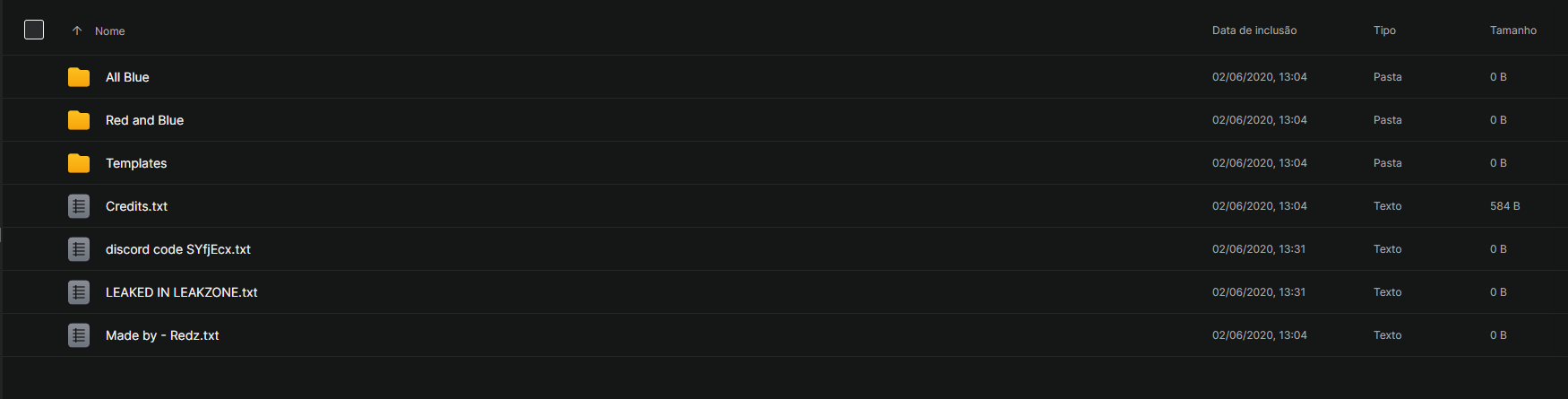Open the Red and Blue folder icon
1568x399 pixels.
79,120
